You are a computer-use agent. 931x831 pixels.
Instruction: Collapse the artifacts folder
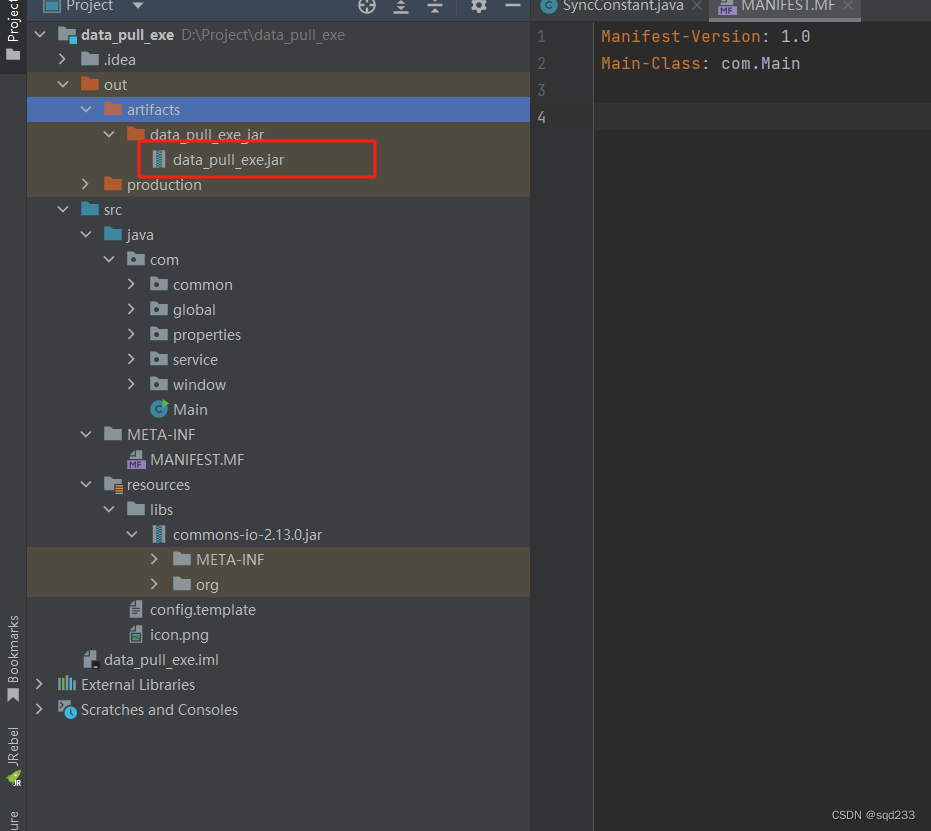pyautogui.click(x=86, y=109)
